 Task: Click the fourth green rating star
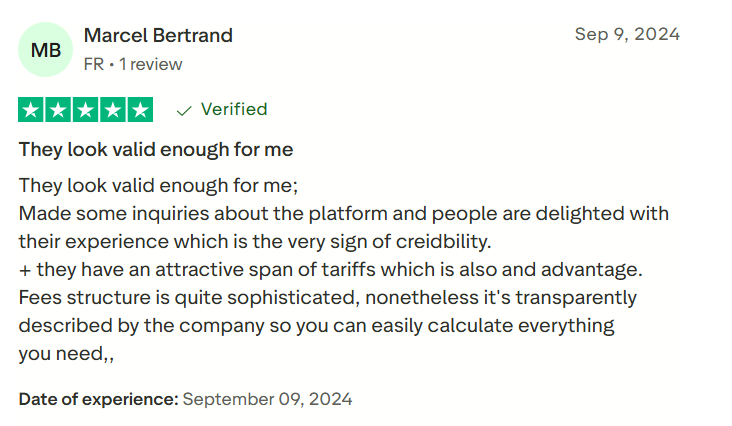pos(113,109)
